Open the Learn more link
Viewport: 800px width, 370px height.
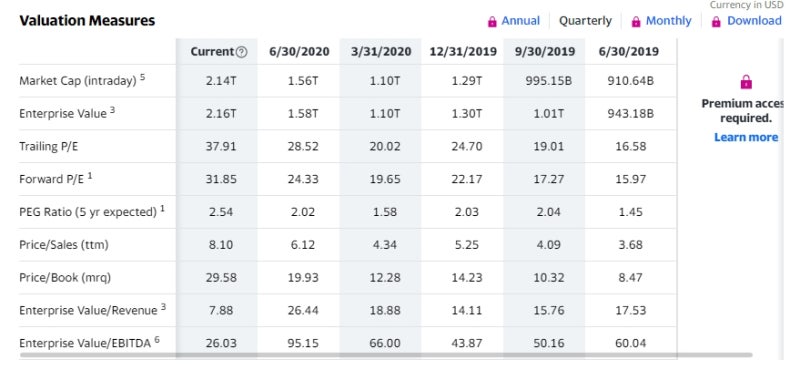pos(746,137)
